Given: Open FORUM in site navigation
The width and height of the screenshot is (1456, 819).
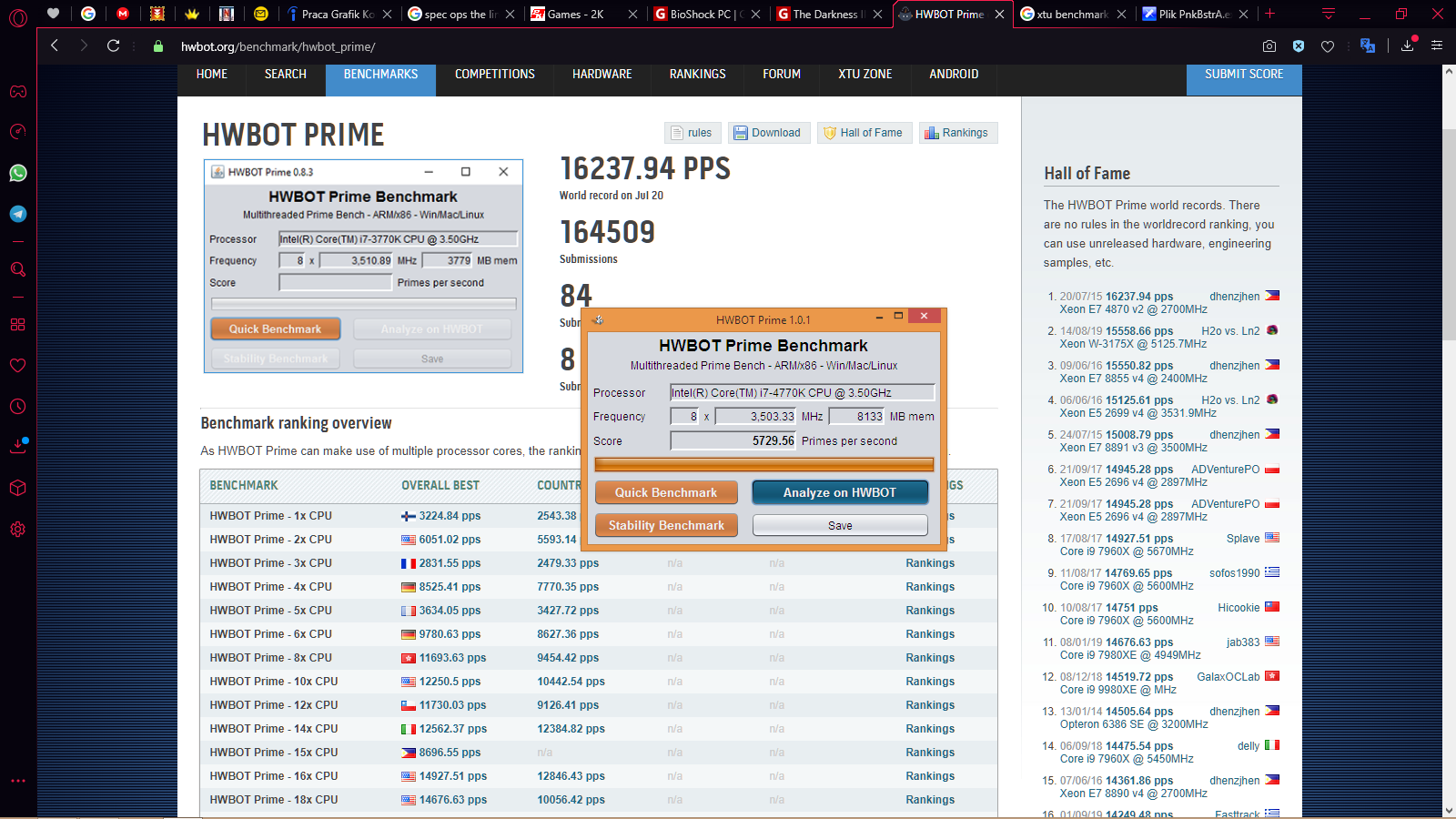Looking at the screenshot, I should (782, 75).
